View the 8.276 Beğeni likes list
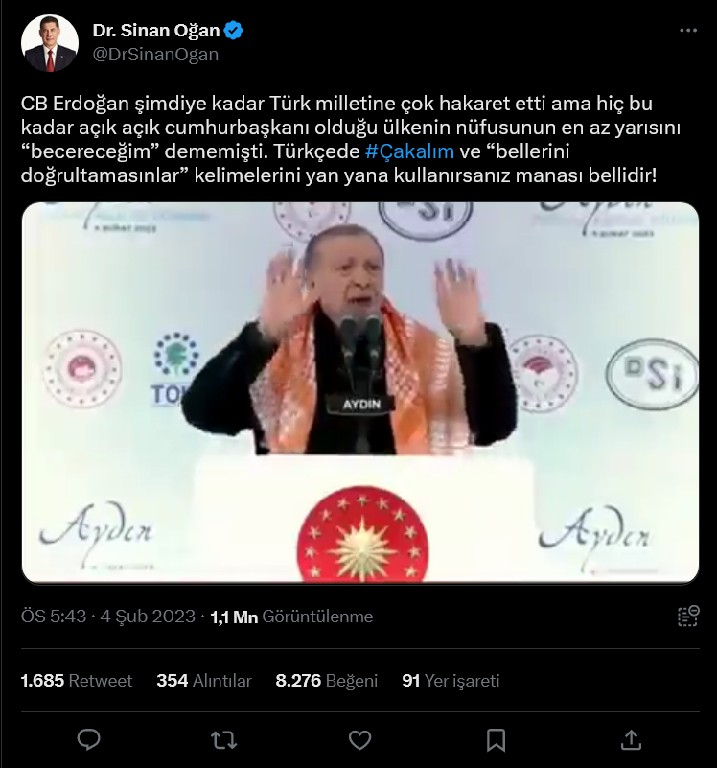This screenshot has height=768, width=717. [327, 681]
